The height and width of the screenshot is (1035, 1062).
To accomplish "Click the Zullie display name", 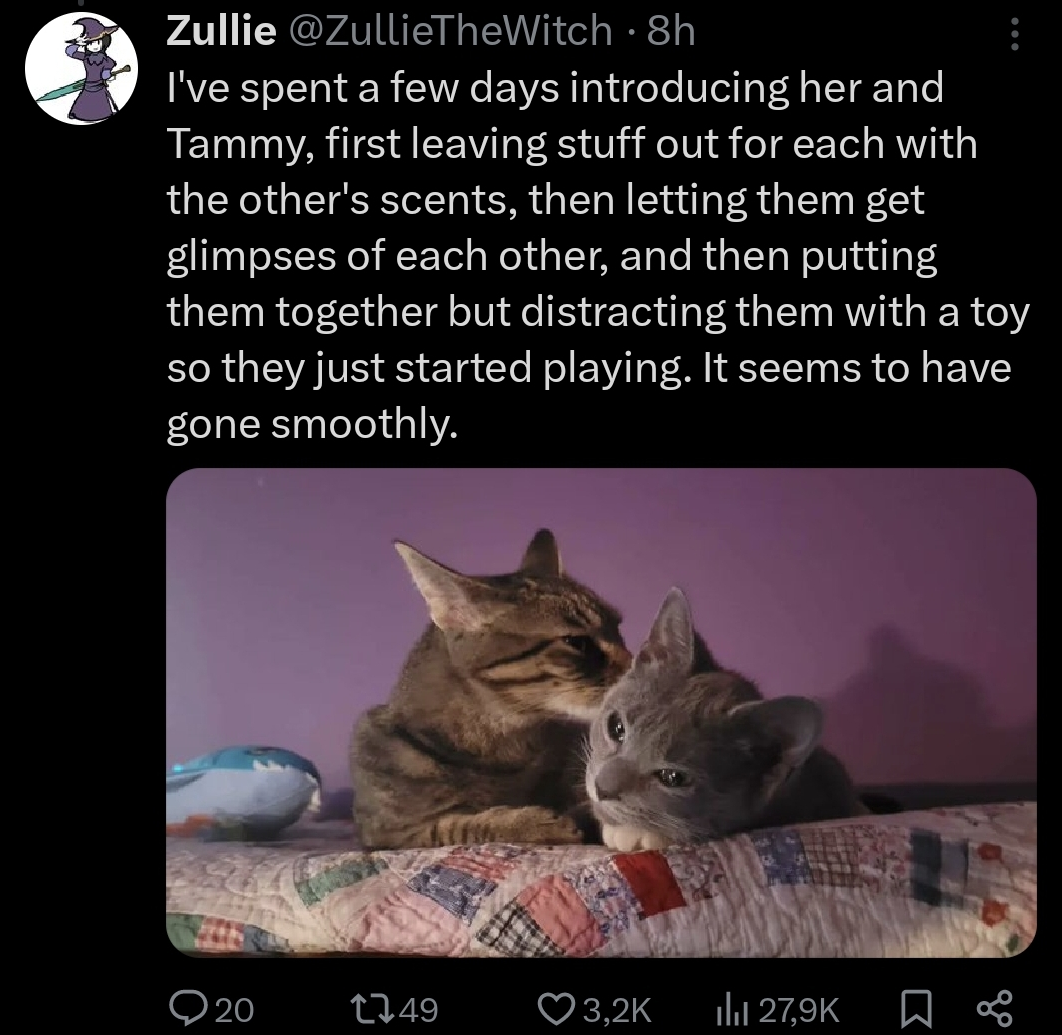I will [221, 31].
